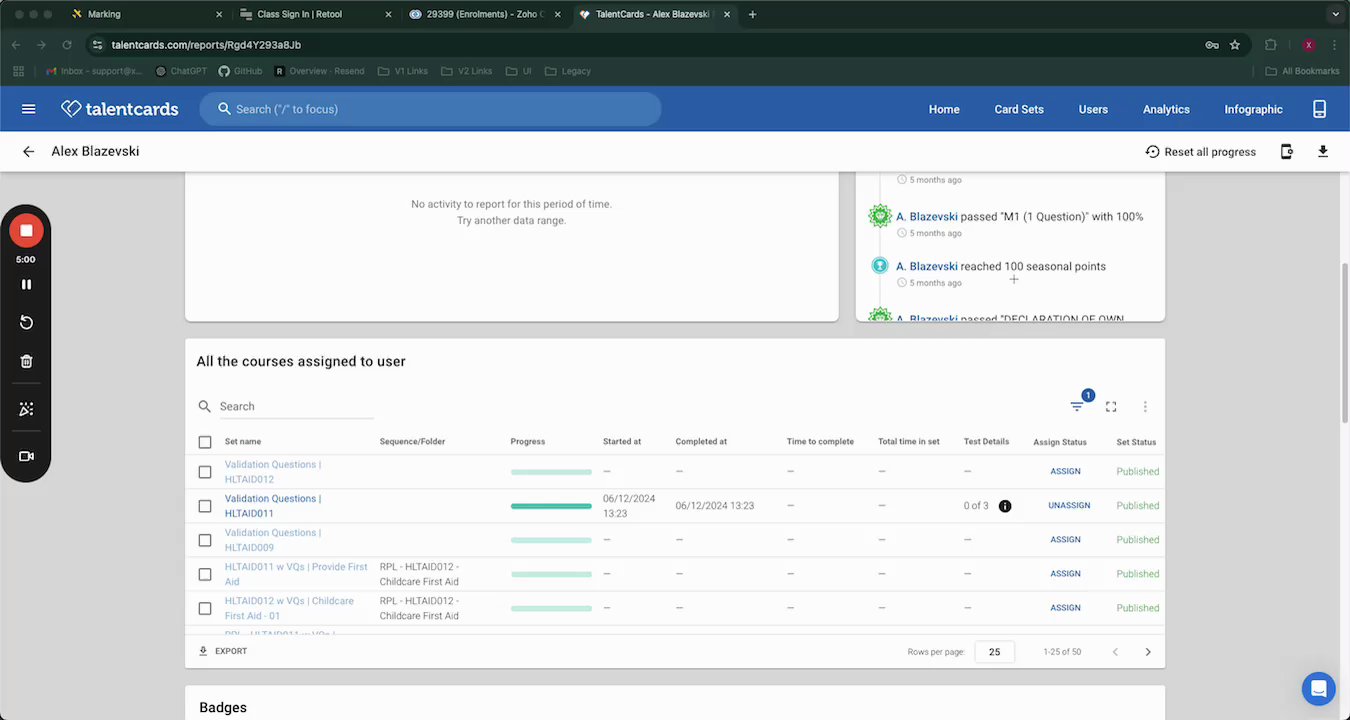
Task: Switch to the Marking browser tab
Action: click(x=147, y=14)
